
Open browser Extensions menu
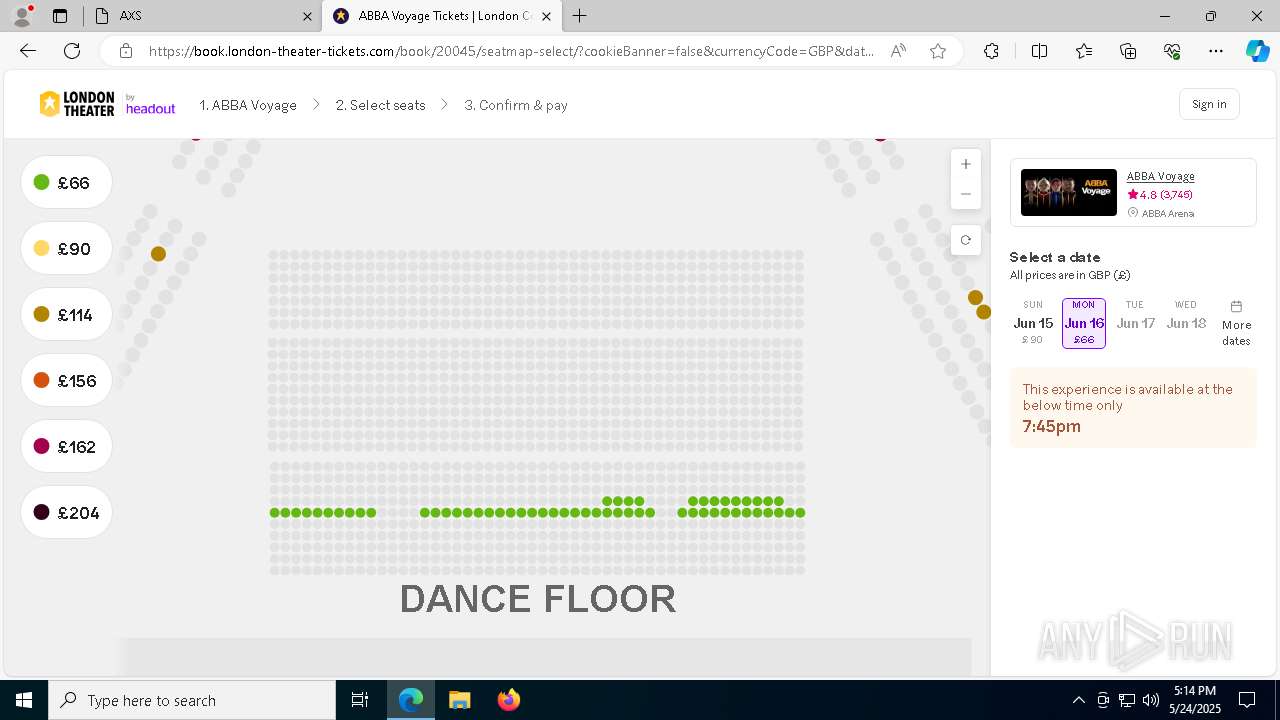[991, 51]
